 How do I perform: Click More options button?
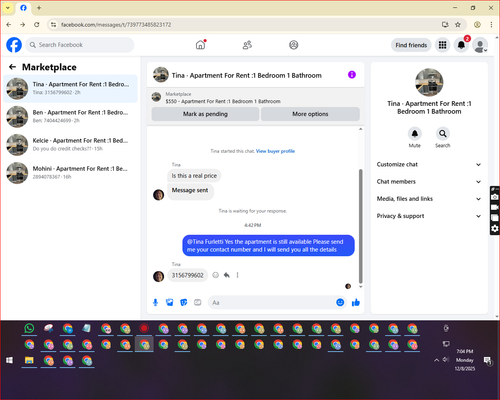(310, 114)
